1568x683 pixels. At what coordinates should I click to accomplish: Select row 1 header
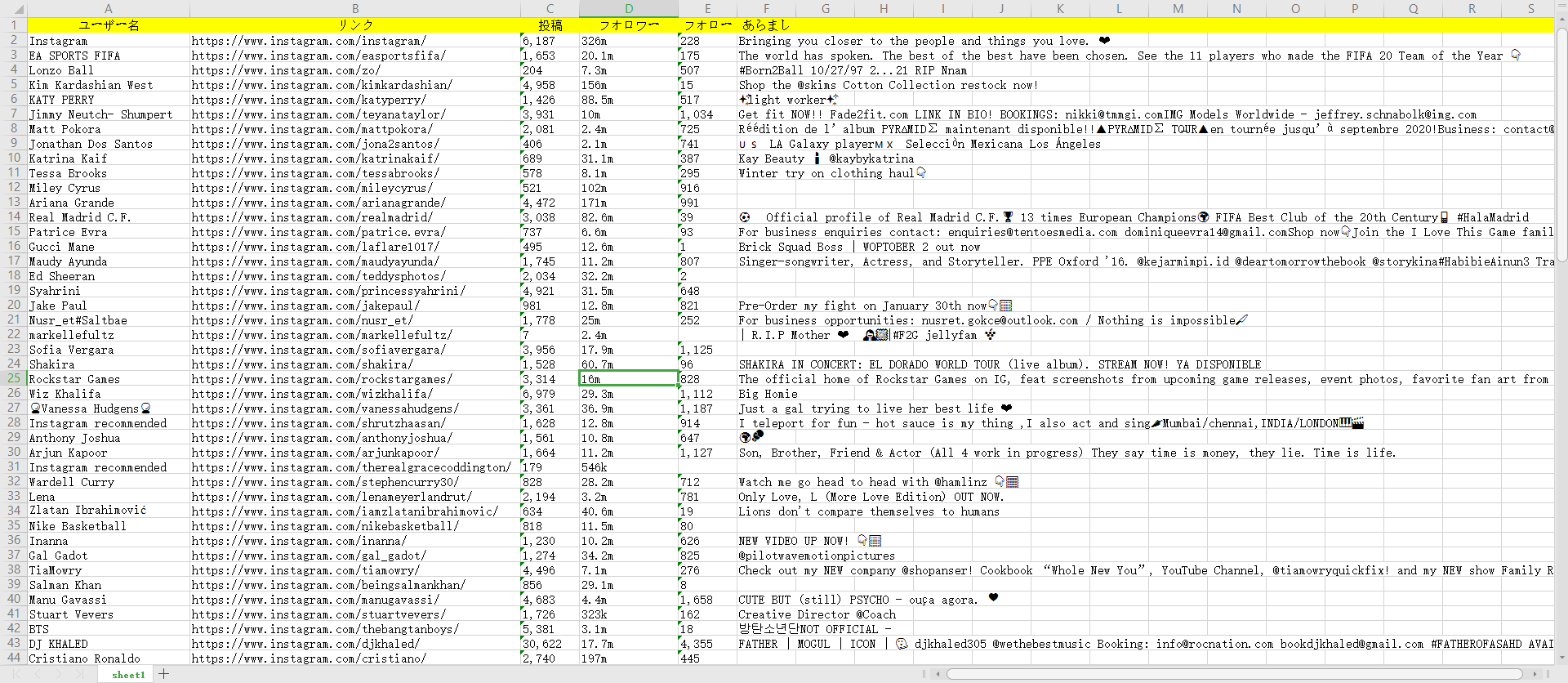coord(13,25)
